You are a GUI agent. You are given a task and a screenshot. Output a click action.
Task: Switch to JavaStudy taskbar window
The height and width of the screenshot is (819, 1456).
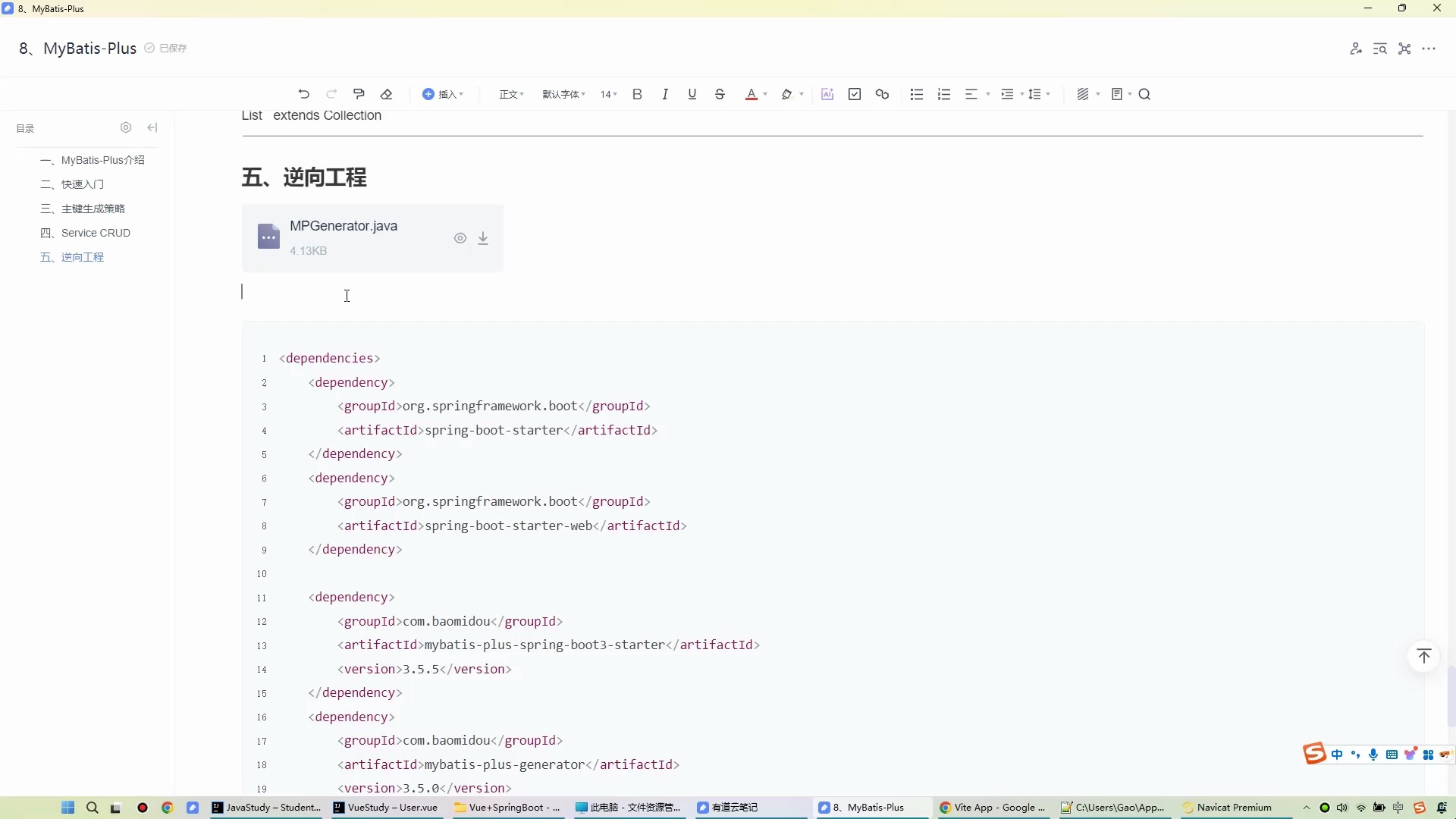[x=266, y=808]
